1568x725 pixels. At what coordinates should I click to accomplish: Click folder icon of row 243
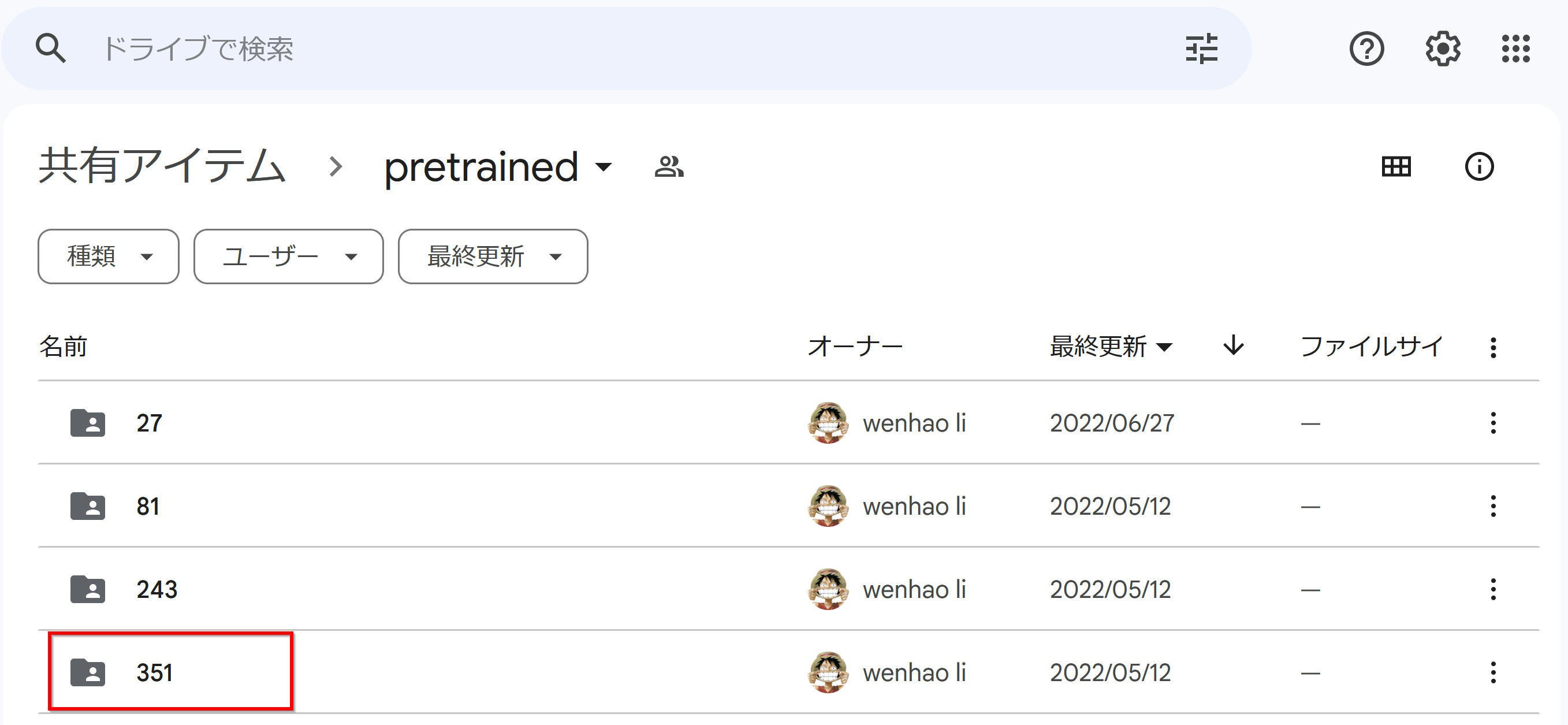(88, 589)
